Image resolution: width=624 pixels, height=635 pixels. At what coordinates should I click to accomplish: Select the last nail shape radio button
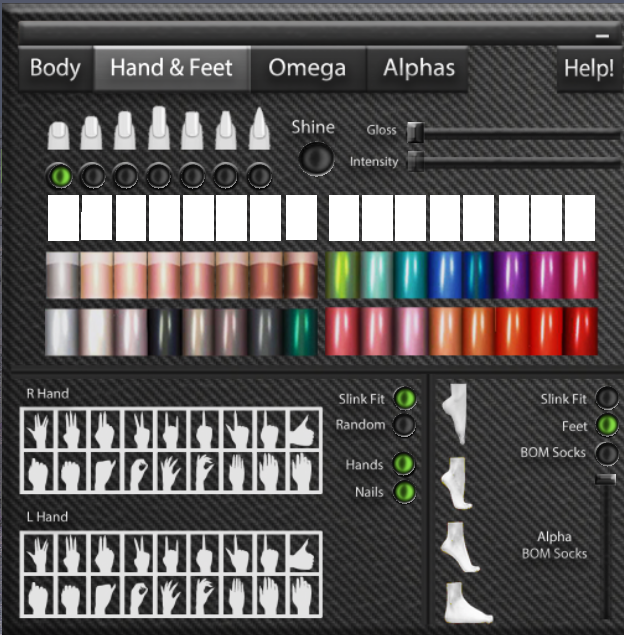coord(259,176)
